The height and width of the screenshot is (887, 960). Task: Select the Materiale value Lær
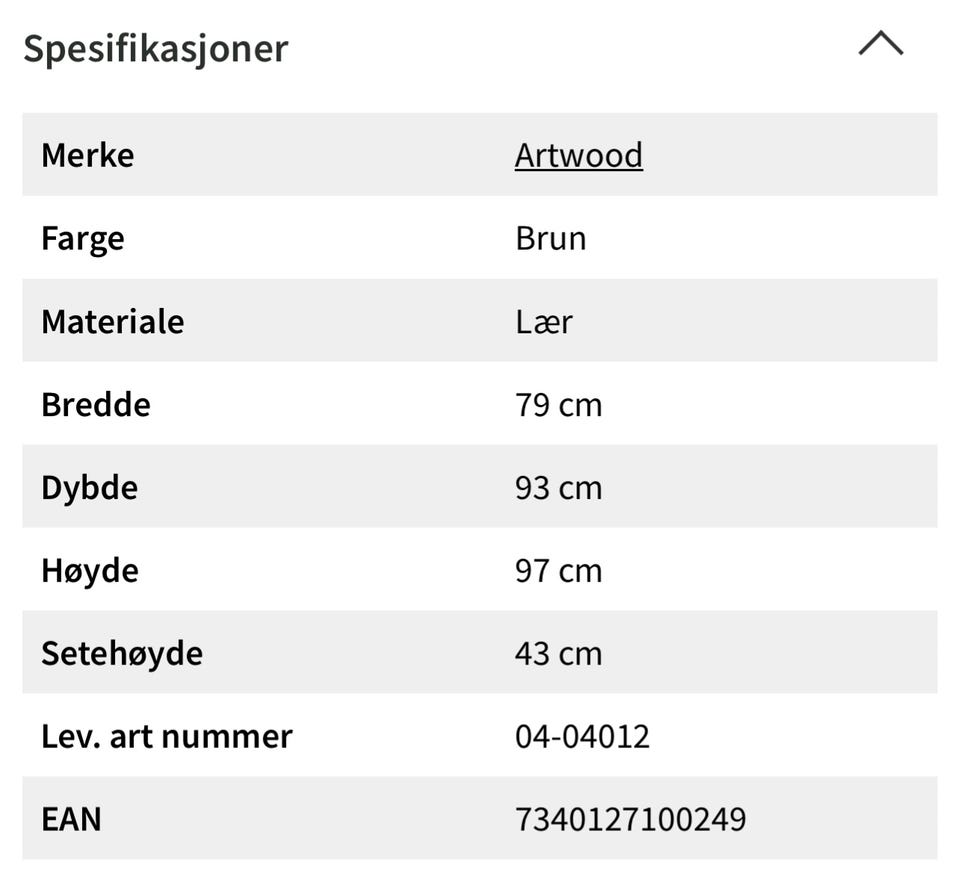544,321
